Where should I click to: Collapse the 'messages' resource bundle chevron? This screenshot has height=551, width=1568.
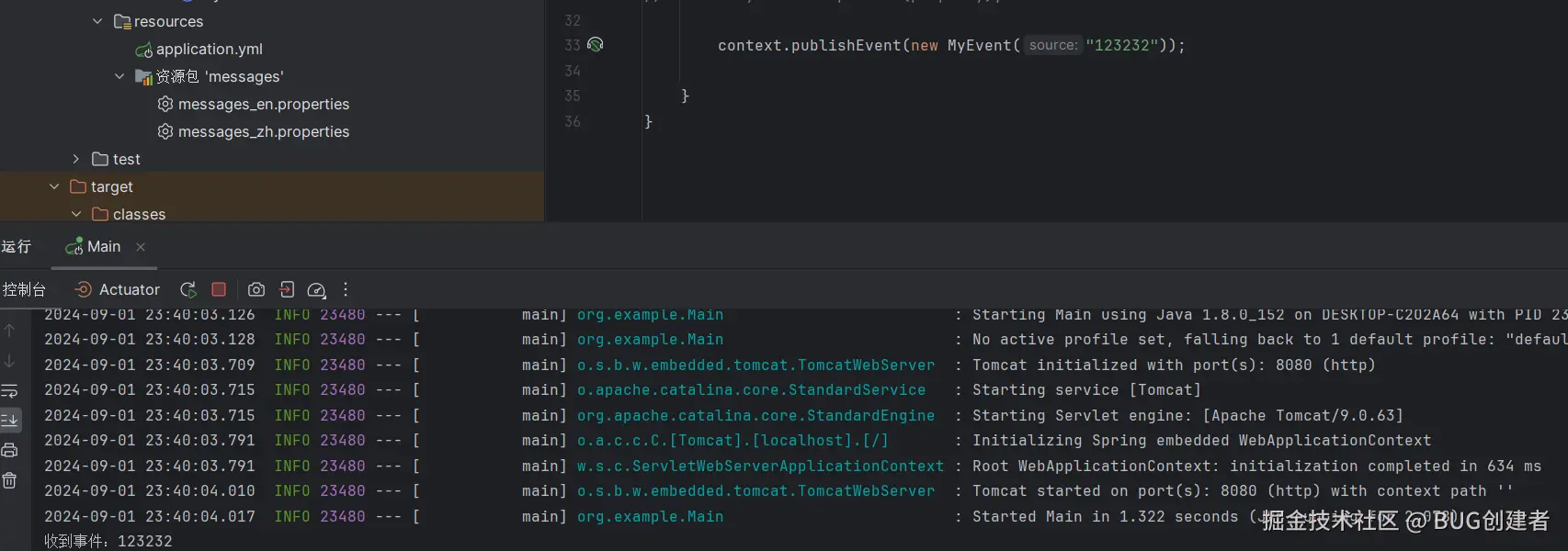coord(119,76)
